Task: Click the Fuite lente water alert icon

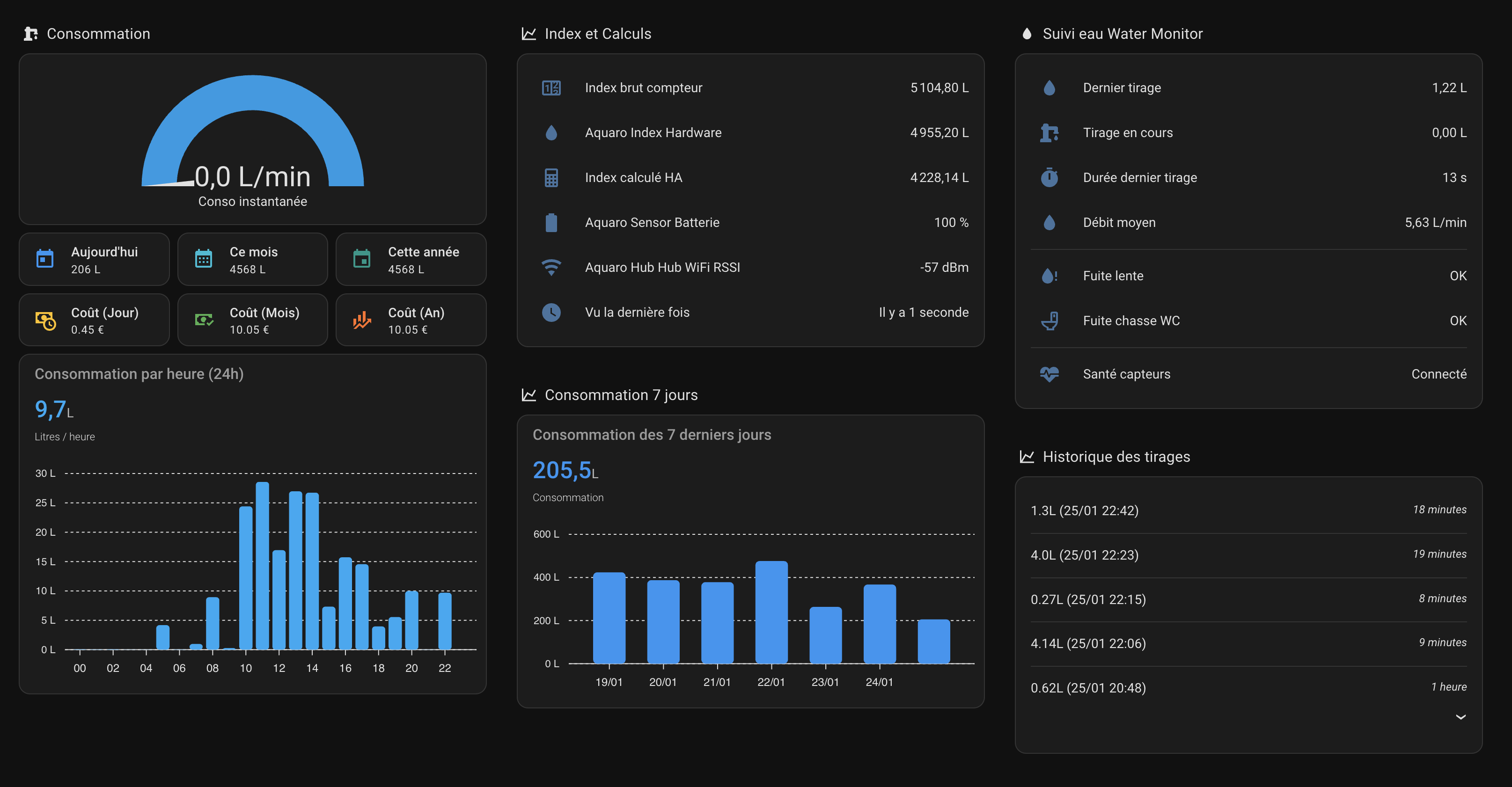Action: (x=1049, y=276)
